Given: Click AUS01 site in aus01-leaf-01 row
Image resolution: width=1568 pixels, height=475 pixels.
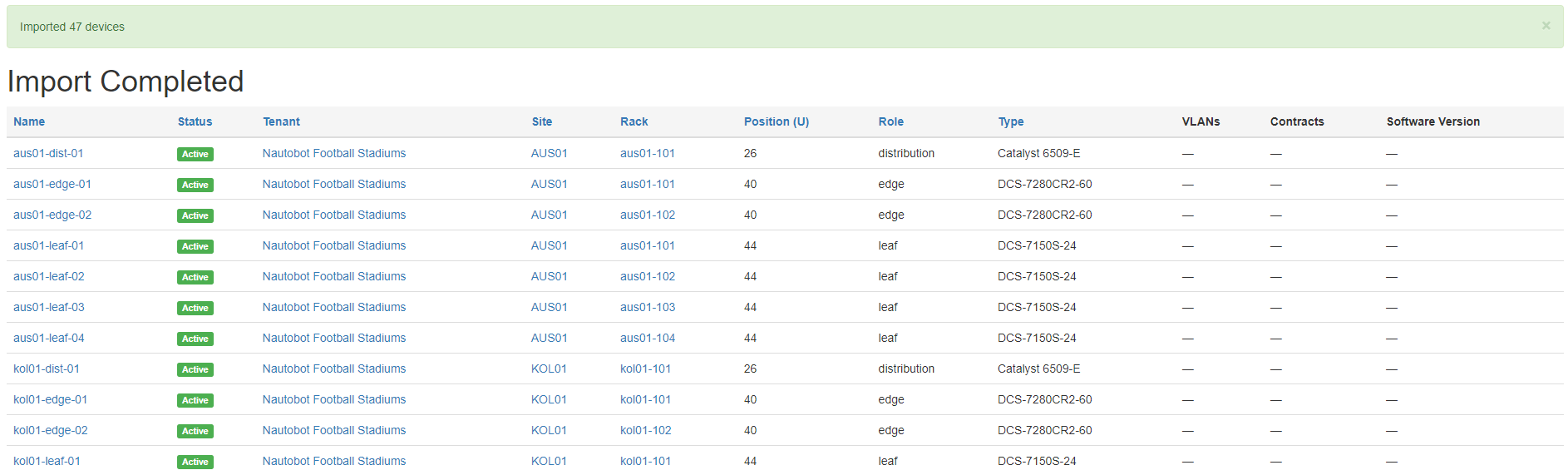Looking at the screenshot, I should tap(549, 245).
